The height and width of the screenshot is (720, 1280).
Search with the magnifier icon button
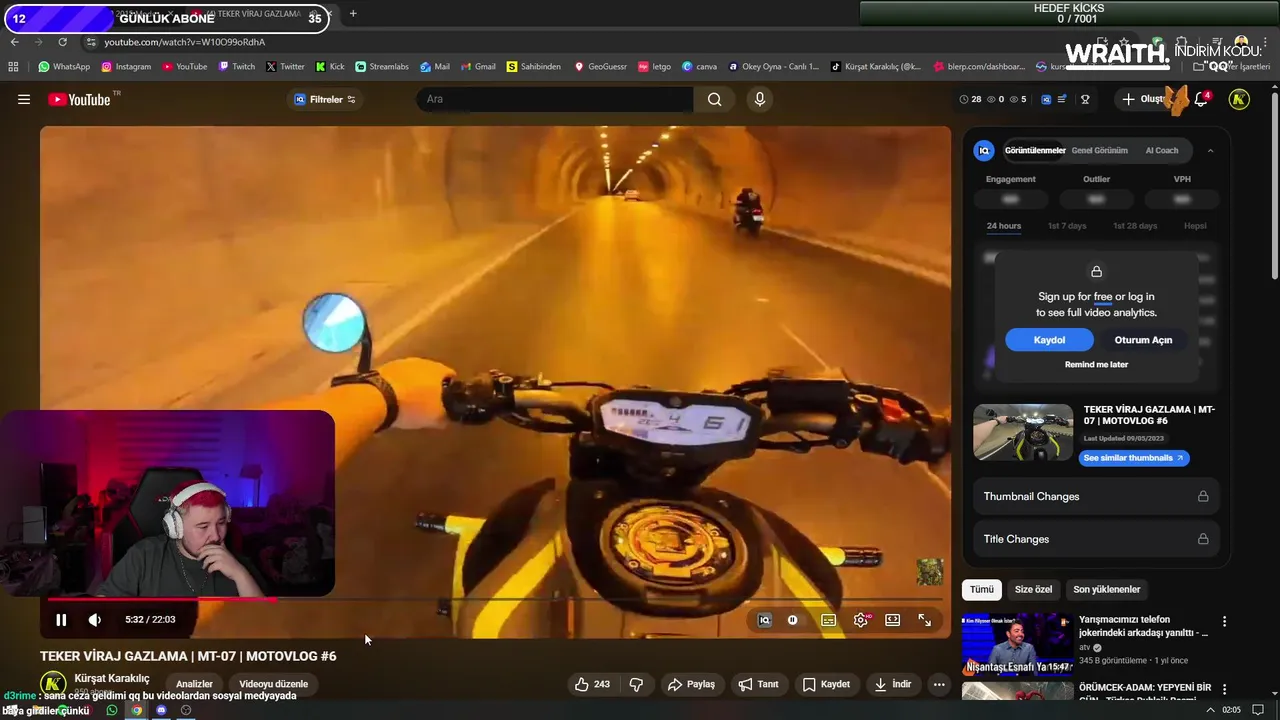click(714, 99)
